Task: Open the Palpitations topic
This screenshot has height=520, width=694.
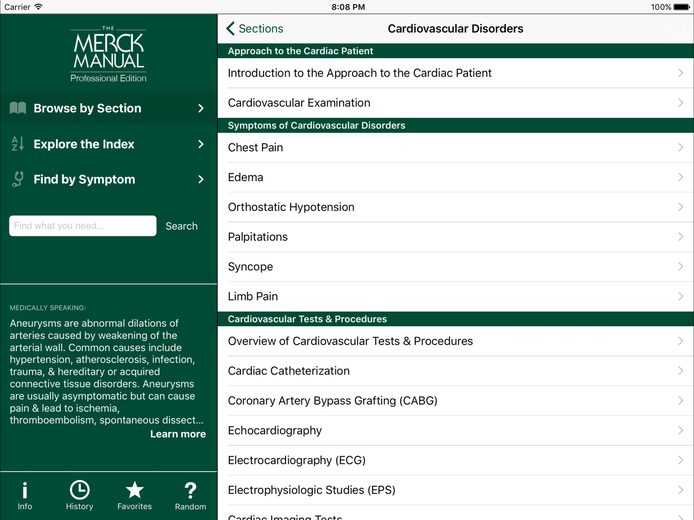Action: pyautogui.click(x=455, y=237)
